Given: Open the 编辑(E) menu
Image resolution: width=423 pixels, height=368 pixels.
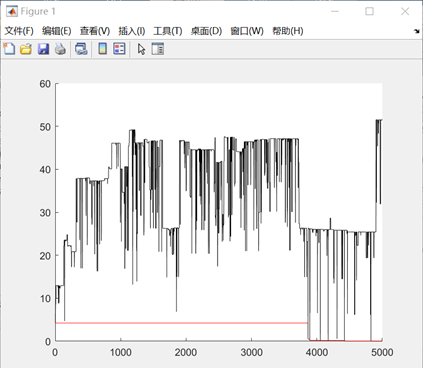Looking at the screenshot, I should [57, 31].
